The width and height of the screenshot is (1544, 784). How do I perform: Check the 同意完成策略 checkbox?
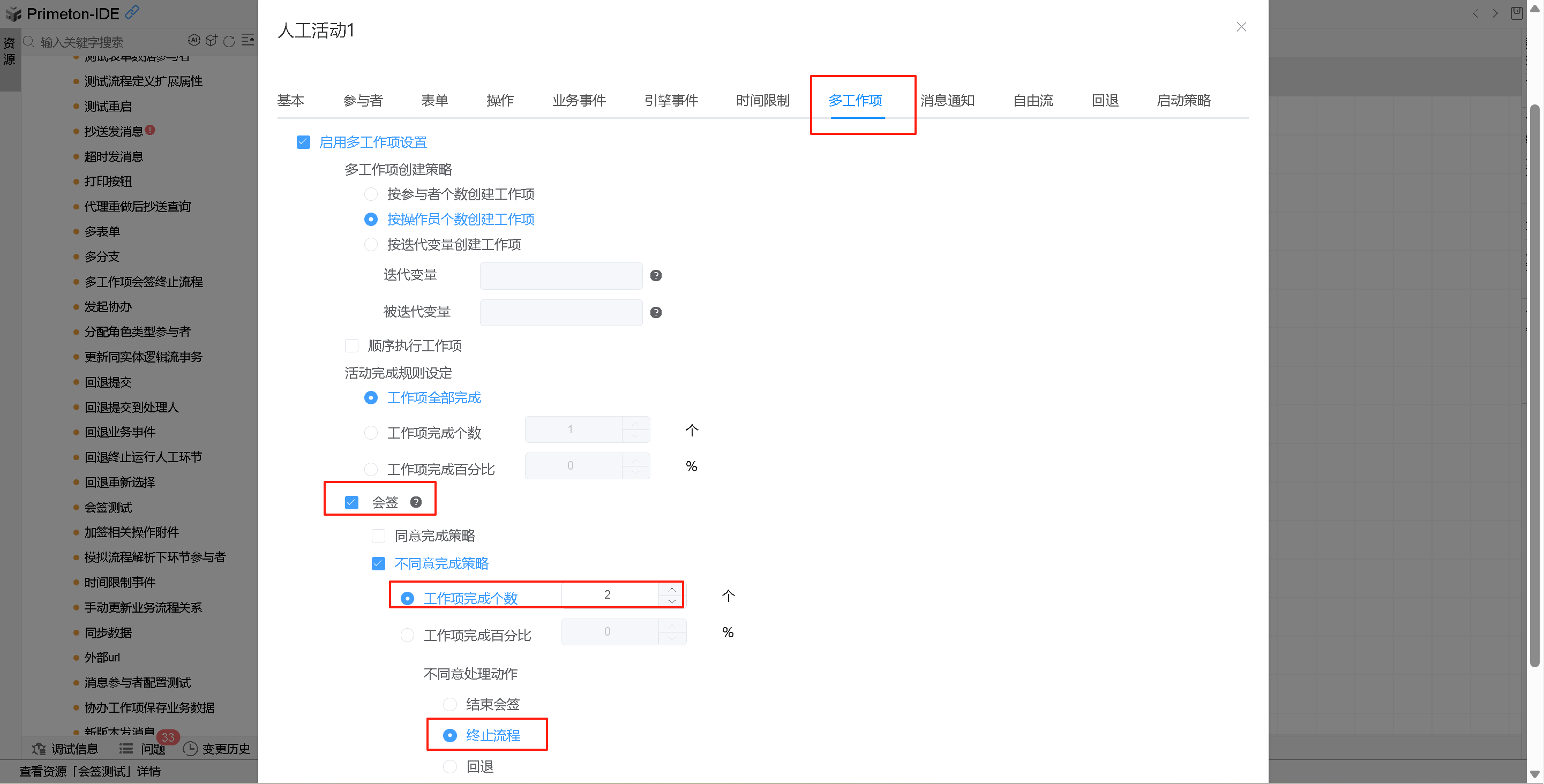pos(378,536)
